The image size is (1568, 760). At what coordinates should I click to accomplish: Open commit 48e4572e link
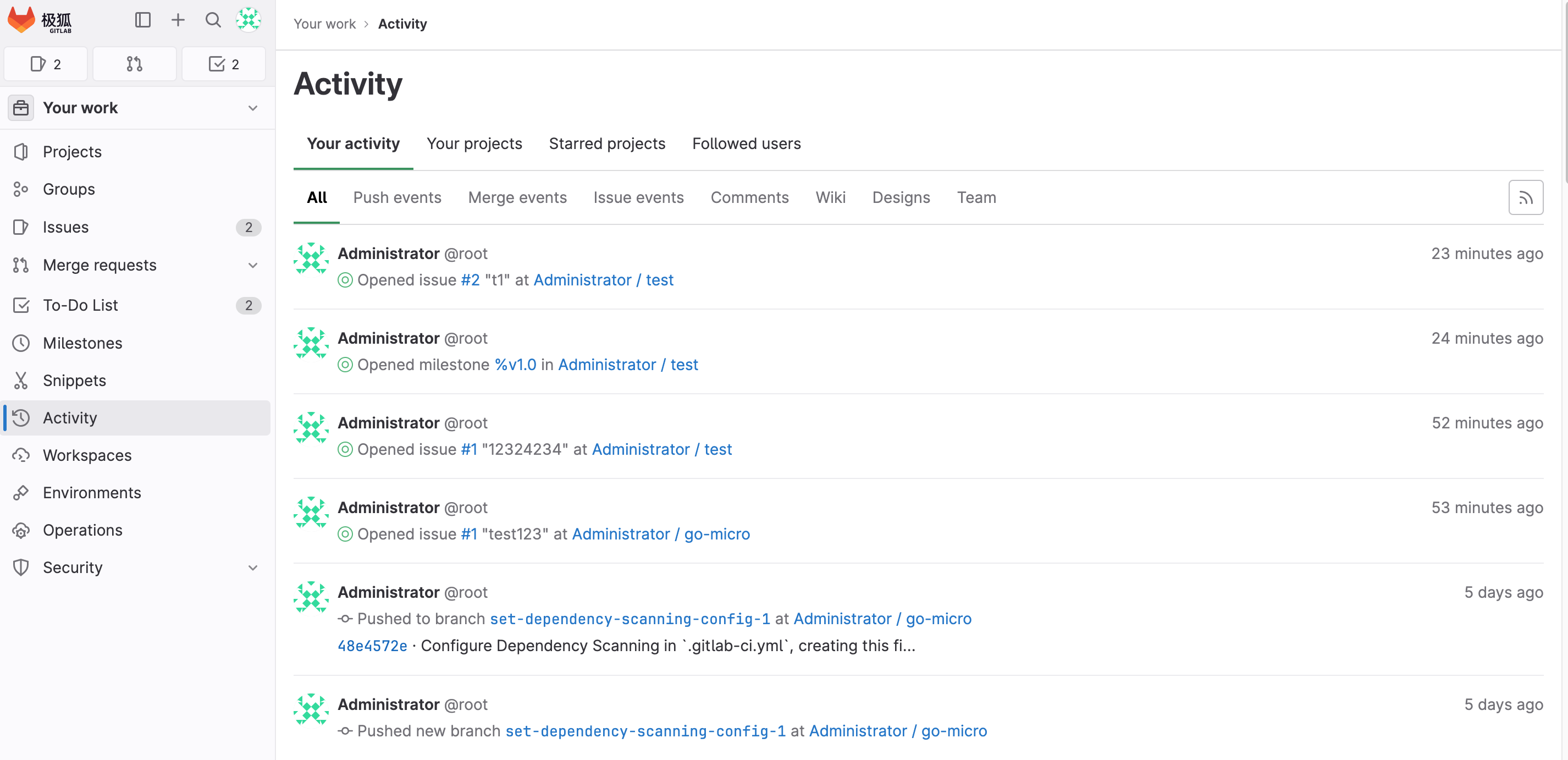click(372, 646)
